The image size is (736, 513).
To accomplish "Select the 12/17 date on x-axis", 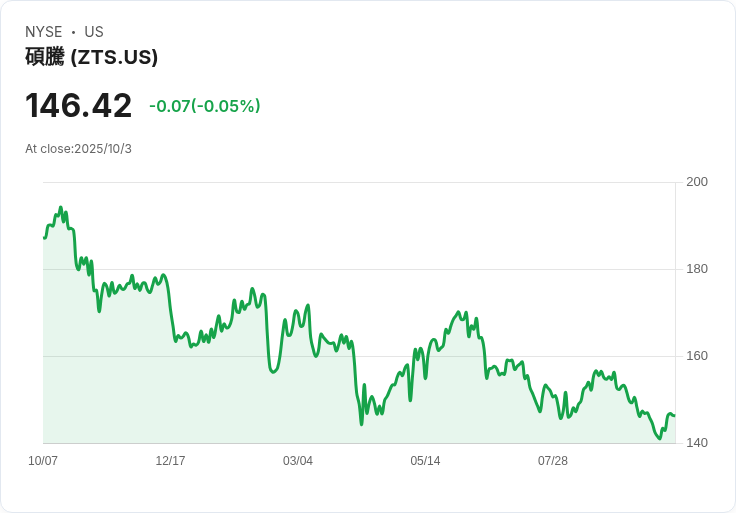I will 170,461.
